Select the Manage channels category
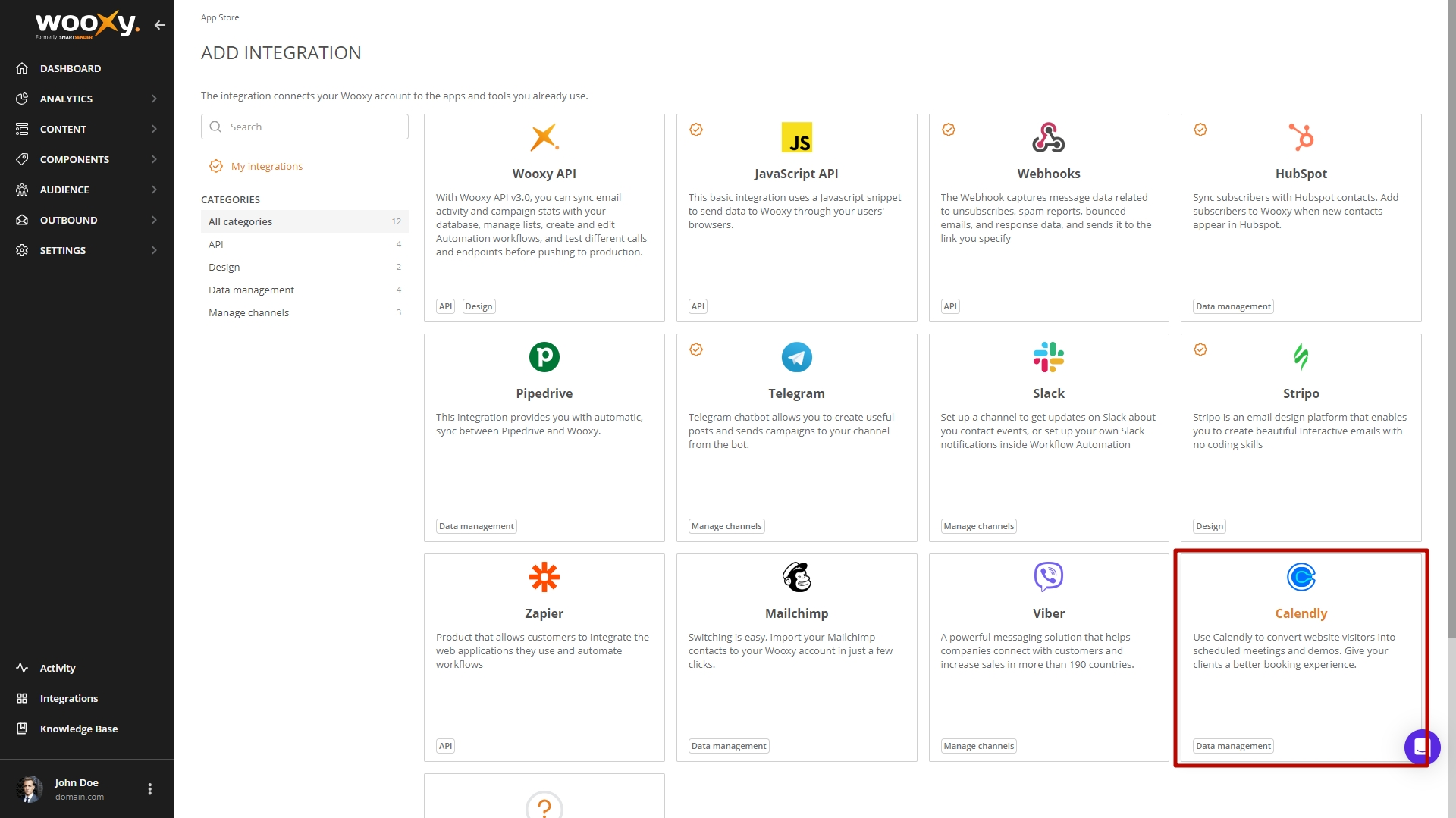Viewport: 1456px width, 818px height. click(x=249, y=312)
